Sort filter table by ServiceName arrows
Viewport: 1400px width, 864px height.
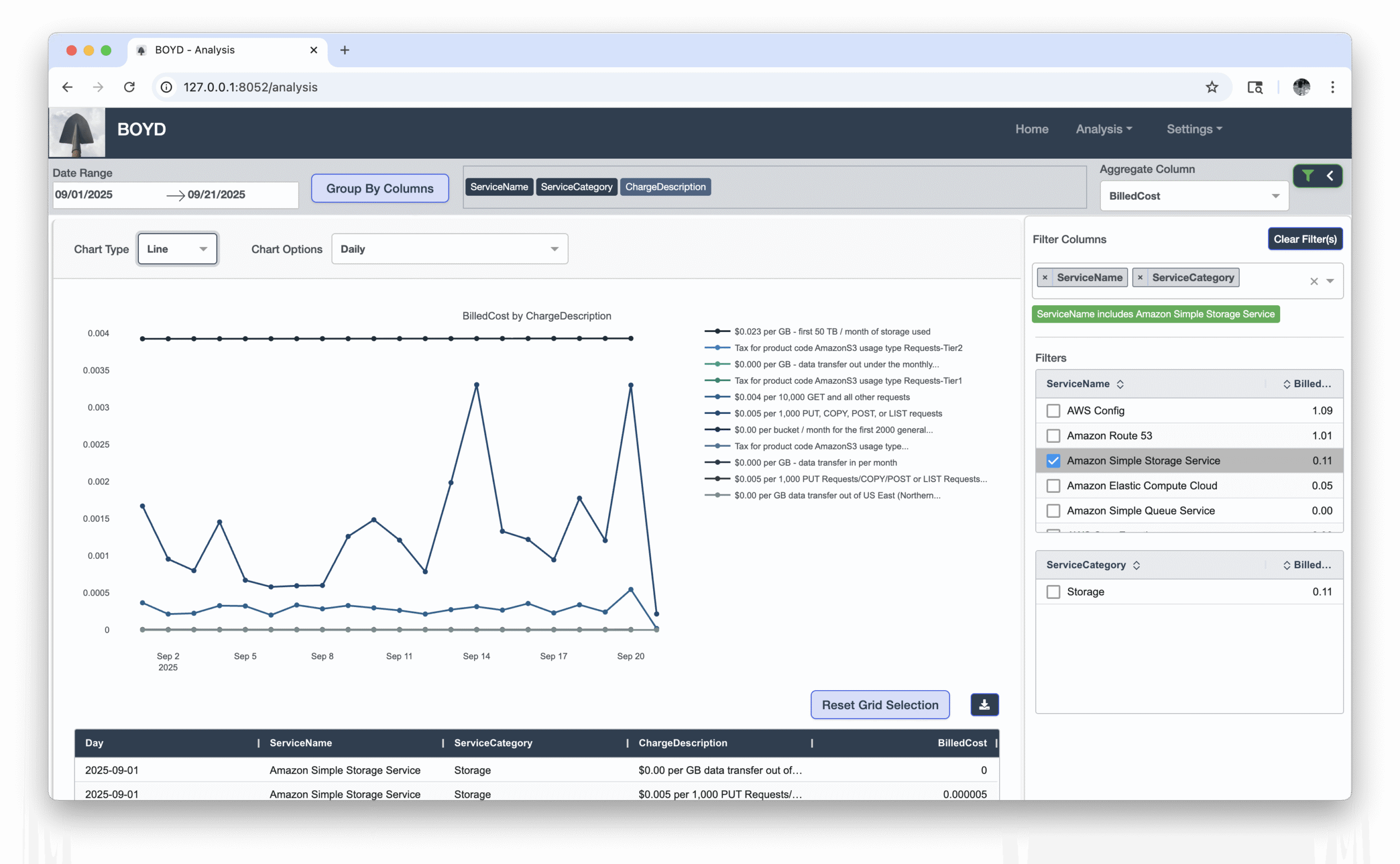1120,384
